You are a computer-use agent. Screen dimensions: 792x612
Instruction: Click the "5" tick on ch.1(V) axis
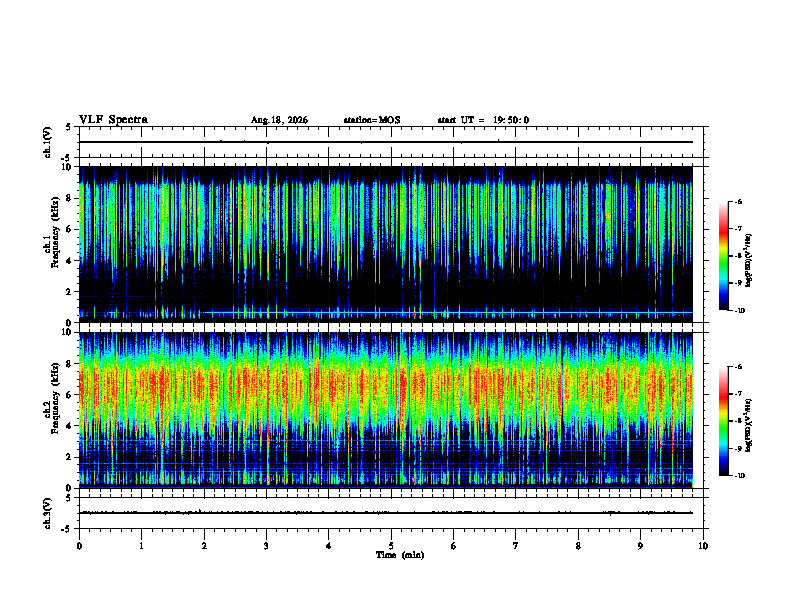point(68,128)
